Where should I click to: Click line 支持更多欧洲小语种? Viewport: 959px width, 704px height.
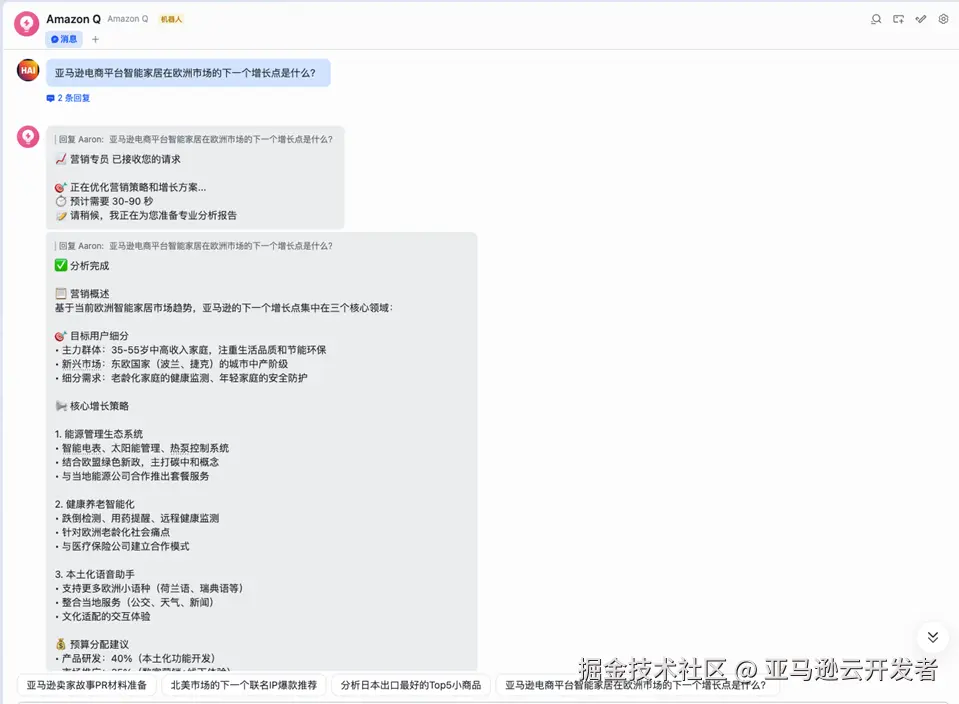(150, 588)
